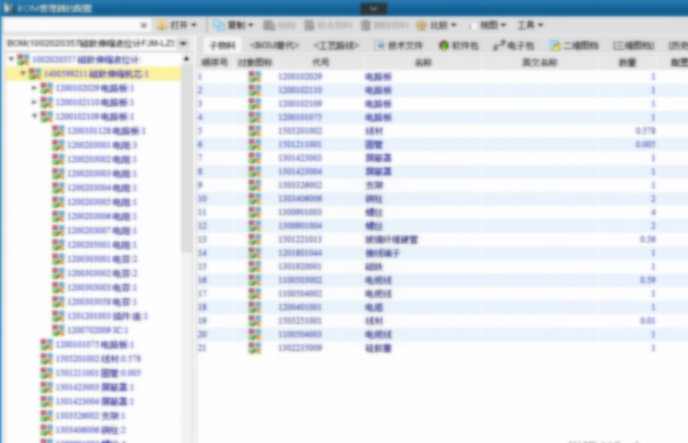Viewport: 688px width, 443px height.
Task: Select code cell 1200102029 in table
Action: (300, 76)
